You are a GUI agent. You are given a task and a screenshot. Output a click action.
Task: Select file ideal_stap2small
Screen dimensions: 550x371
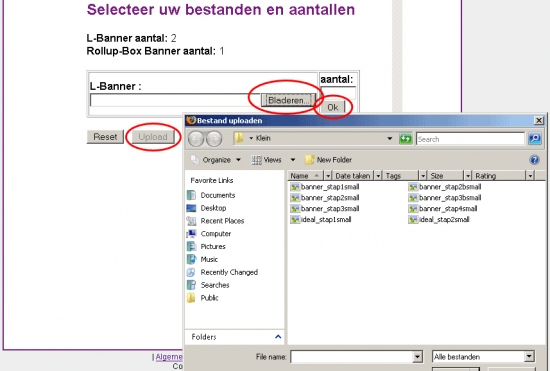tap(439, 220)
